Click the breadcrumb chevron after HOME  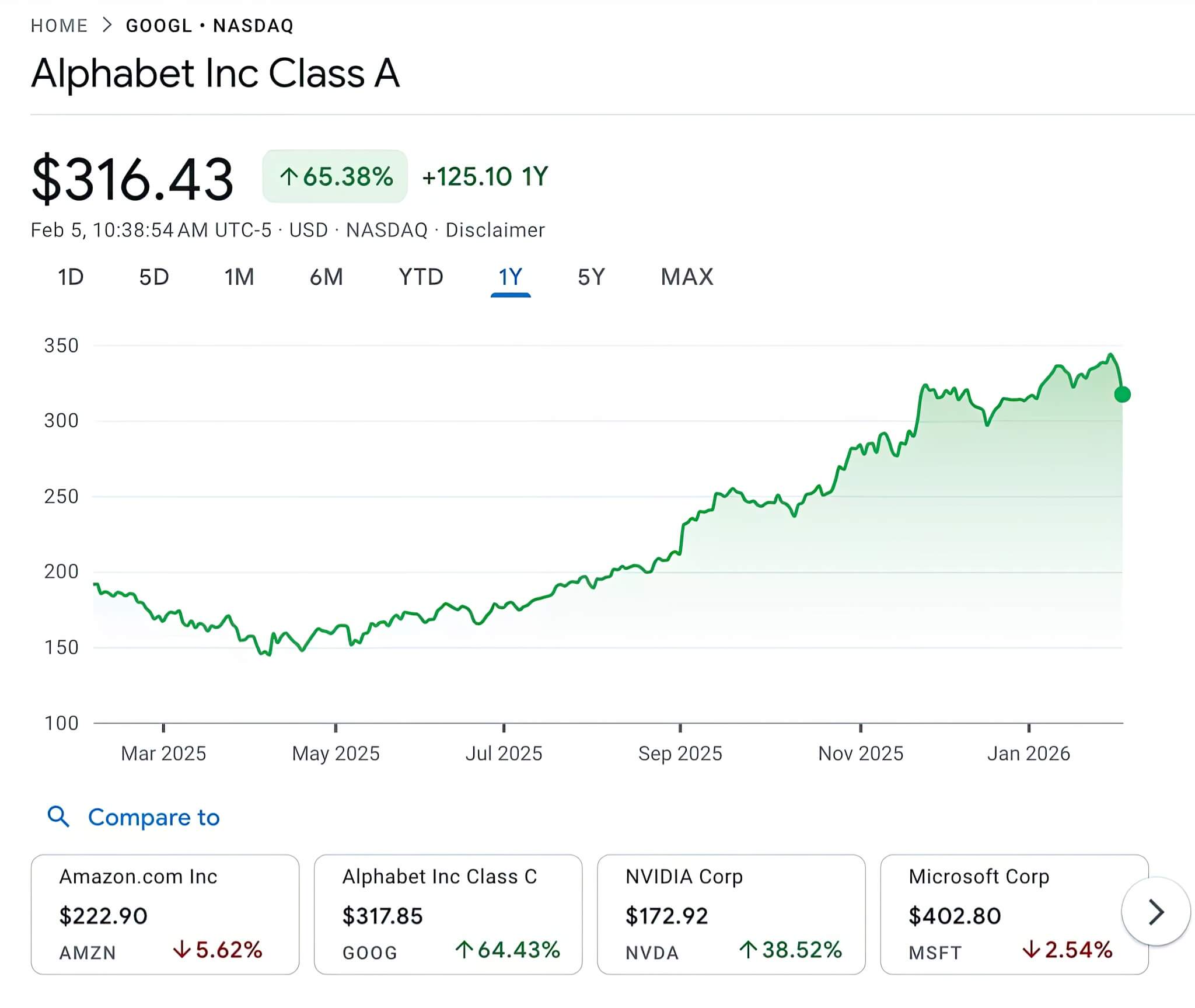point(107,25)
